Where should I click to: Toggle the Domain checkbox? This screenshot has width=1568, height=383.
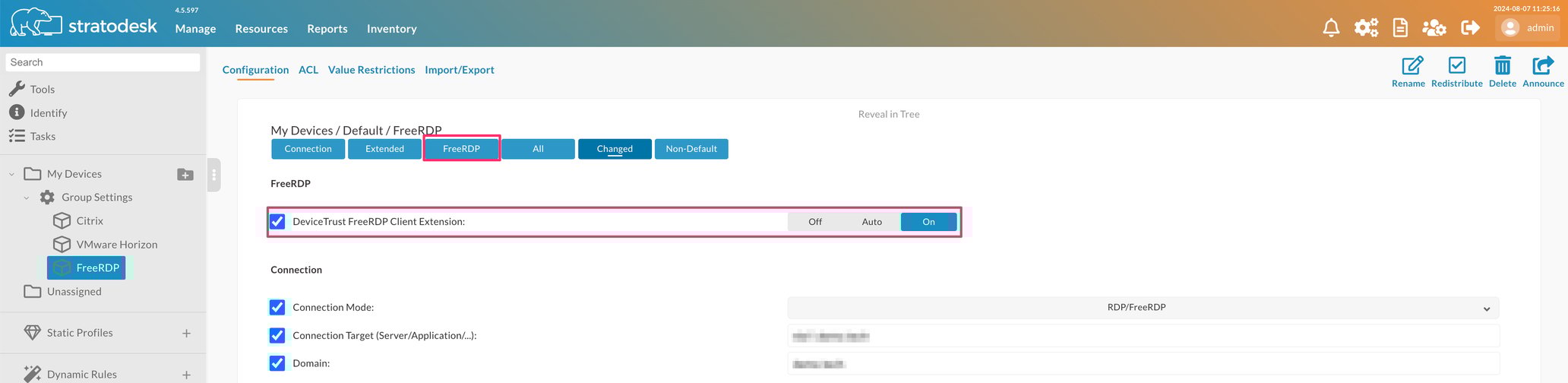(x=277, y=363)
